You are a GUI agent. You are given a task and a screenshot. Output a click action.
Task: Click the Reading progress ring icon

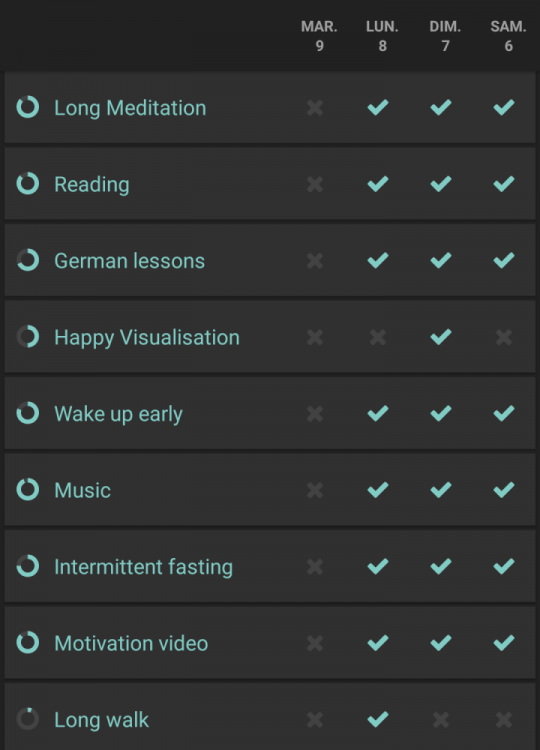pos(28,183)
